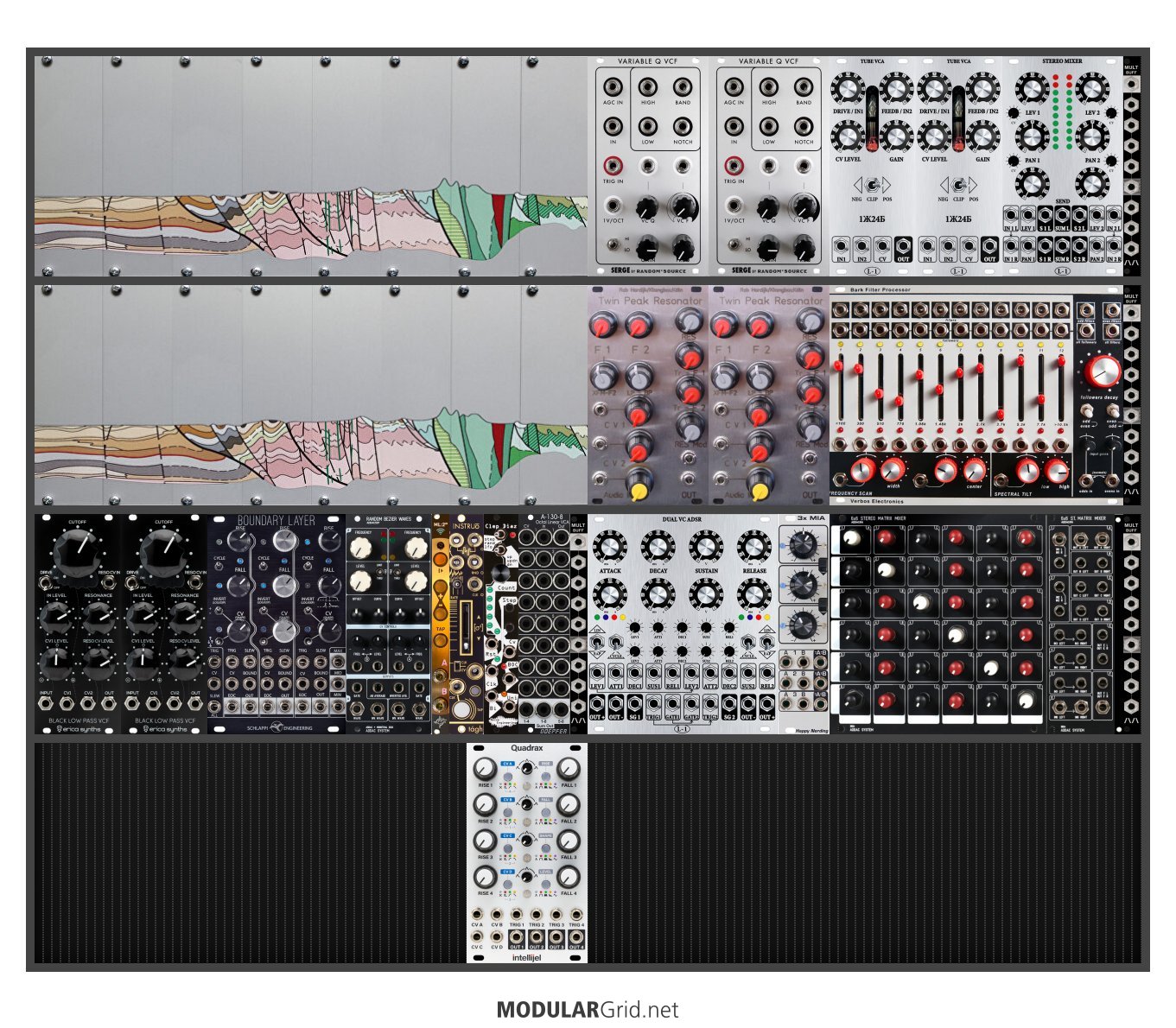Click MAX jack on Boundary Layer
This screenshot has height=1028, width=1176.
[338, 660]
